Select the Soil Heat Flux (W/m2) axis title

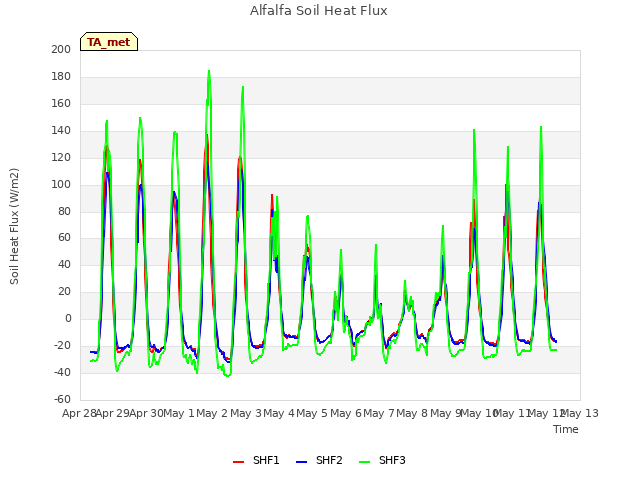pos(14,226)
